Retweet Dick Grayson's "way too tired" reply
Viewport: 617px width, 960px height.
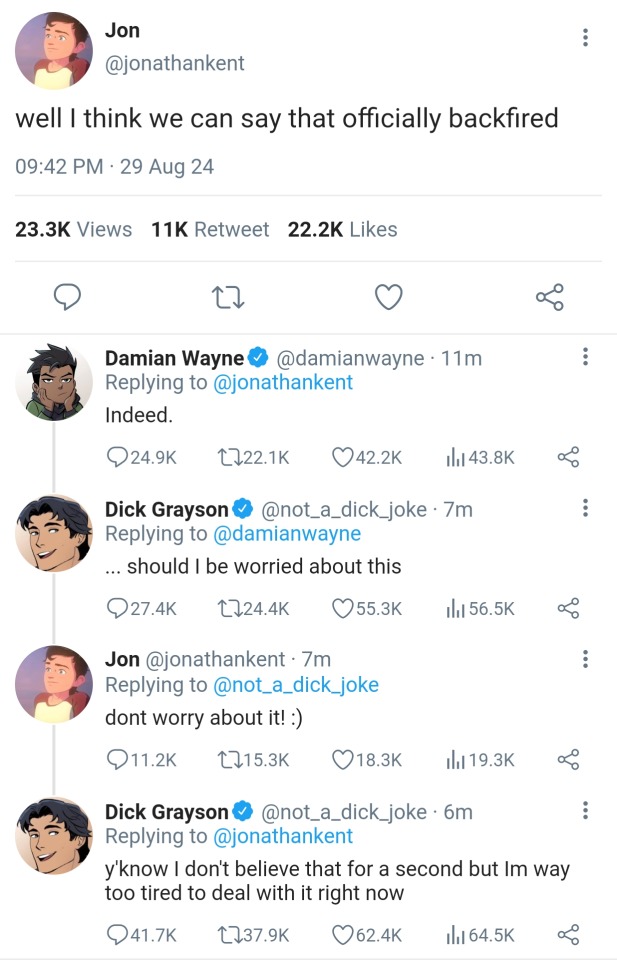228,934
